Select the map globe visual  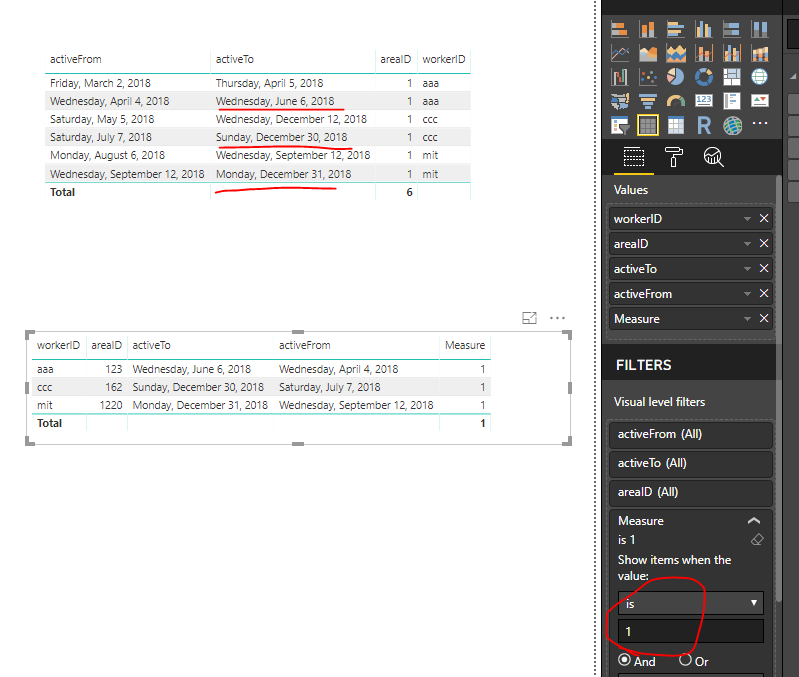point(760,77)
